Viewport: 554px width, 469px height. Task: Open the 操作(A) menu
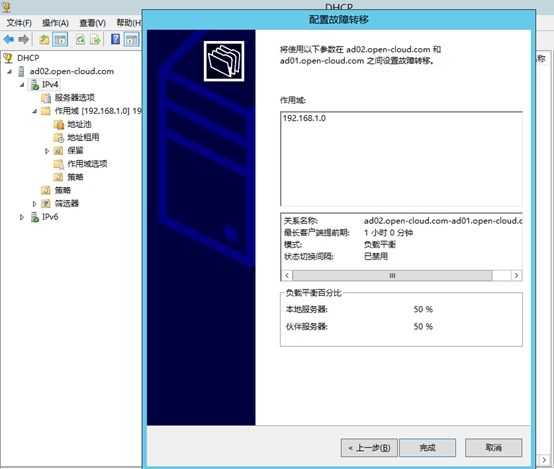tap(55, 23)
